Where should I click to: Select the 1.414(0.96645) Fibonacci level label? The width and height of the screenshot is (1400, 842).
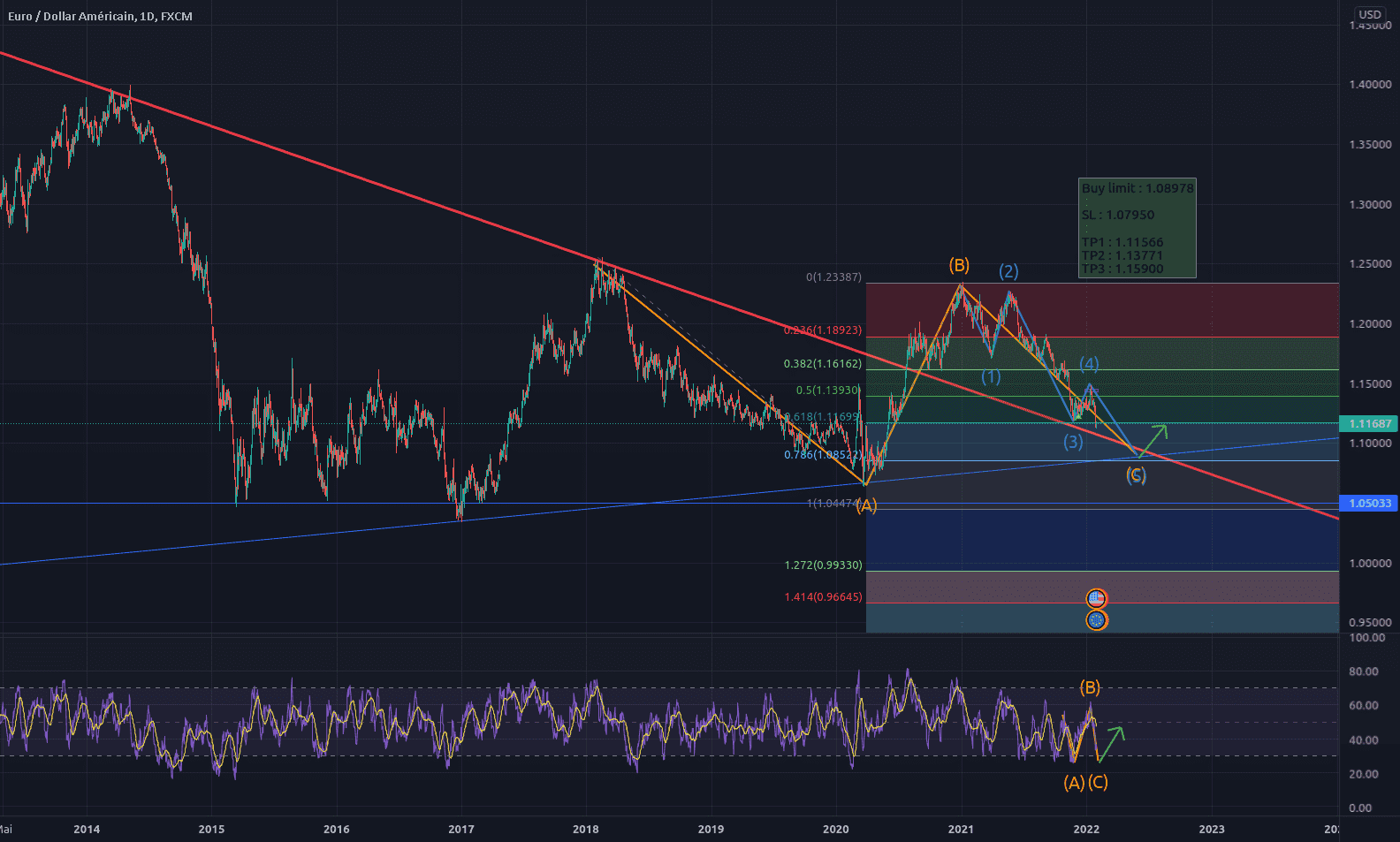[822, 597]
